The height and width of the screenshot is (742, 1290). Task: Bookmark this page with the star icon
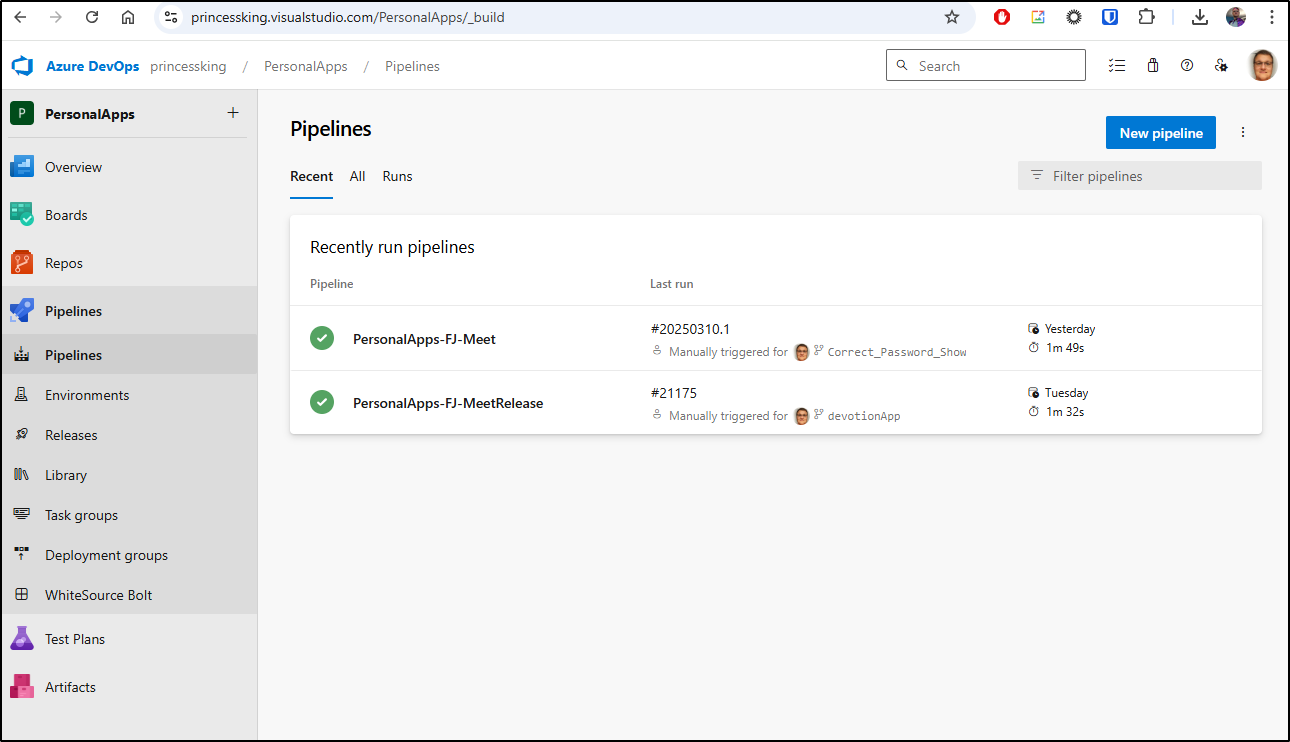pyautogui.click(x=952, y=17)
